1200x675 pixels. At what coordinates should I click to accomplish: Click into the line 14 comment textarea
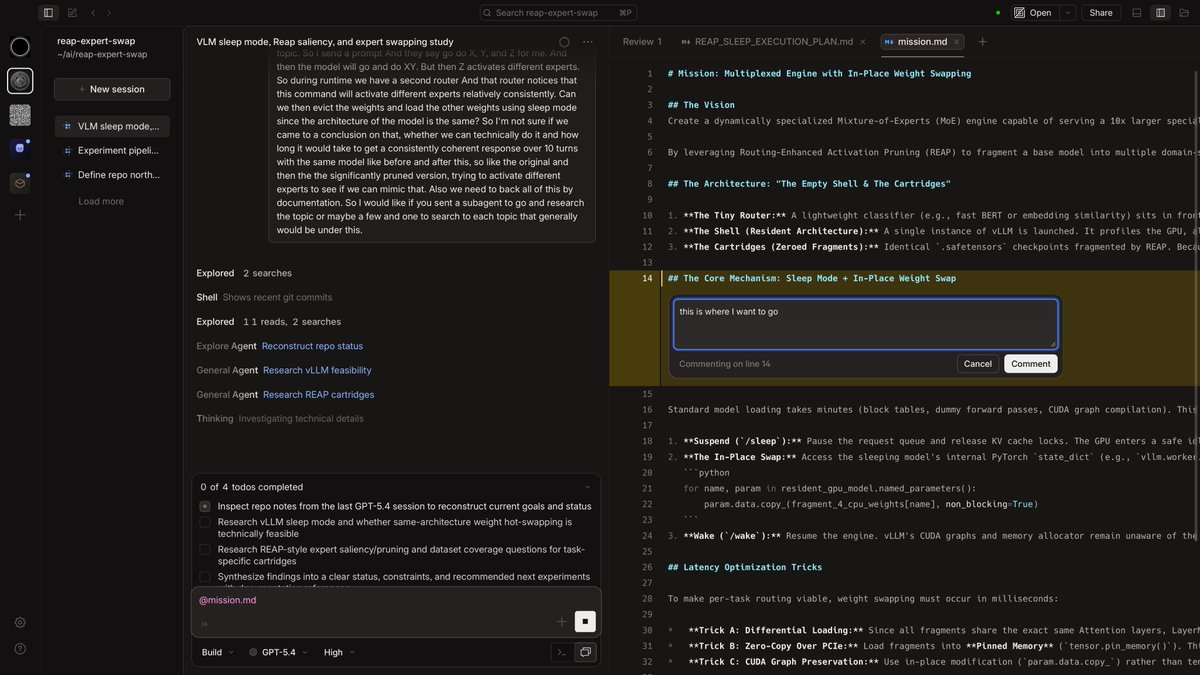(x=865, y=324)
